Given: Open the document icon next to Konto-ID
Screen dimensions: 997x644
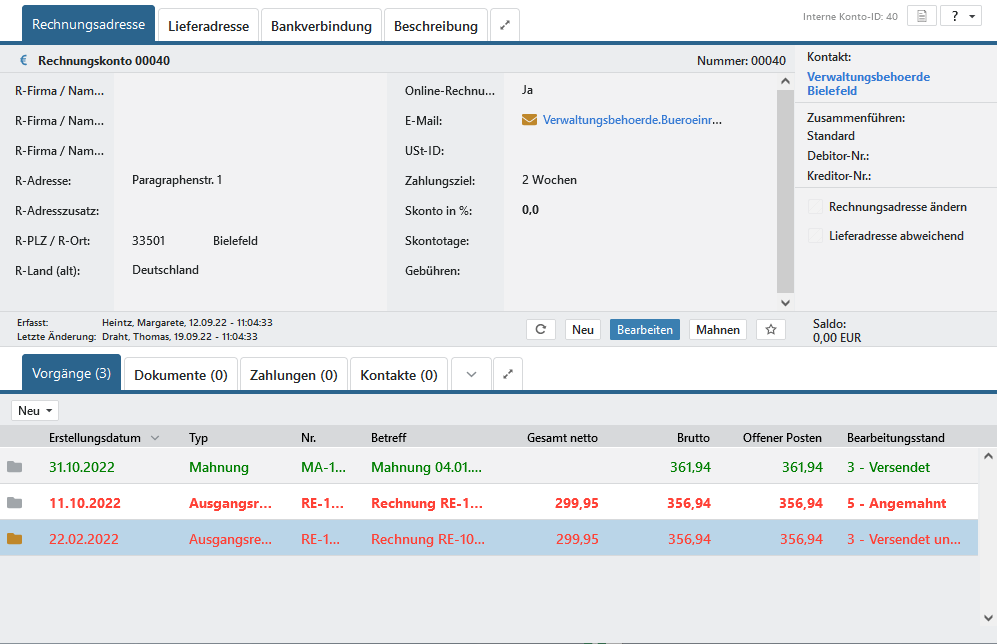Looking at the screenshot, I should tap(922, 17).
